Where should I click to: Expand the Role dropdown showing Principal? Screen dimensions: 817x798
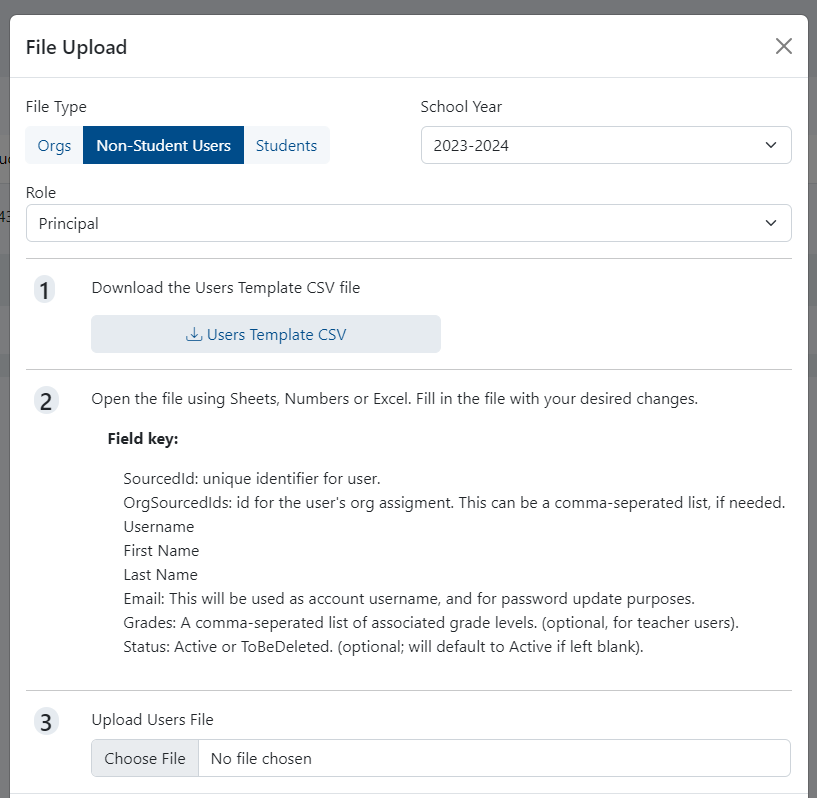tap(408, 223)
